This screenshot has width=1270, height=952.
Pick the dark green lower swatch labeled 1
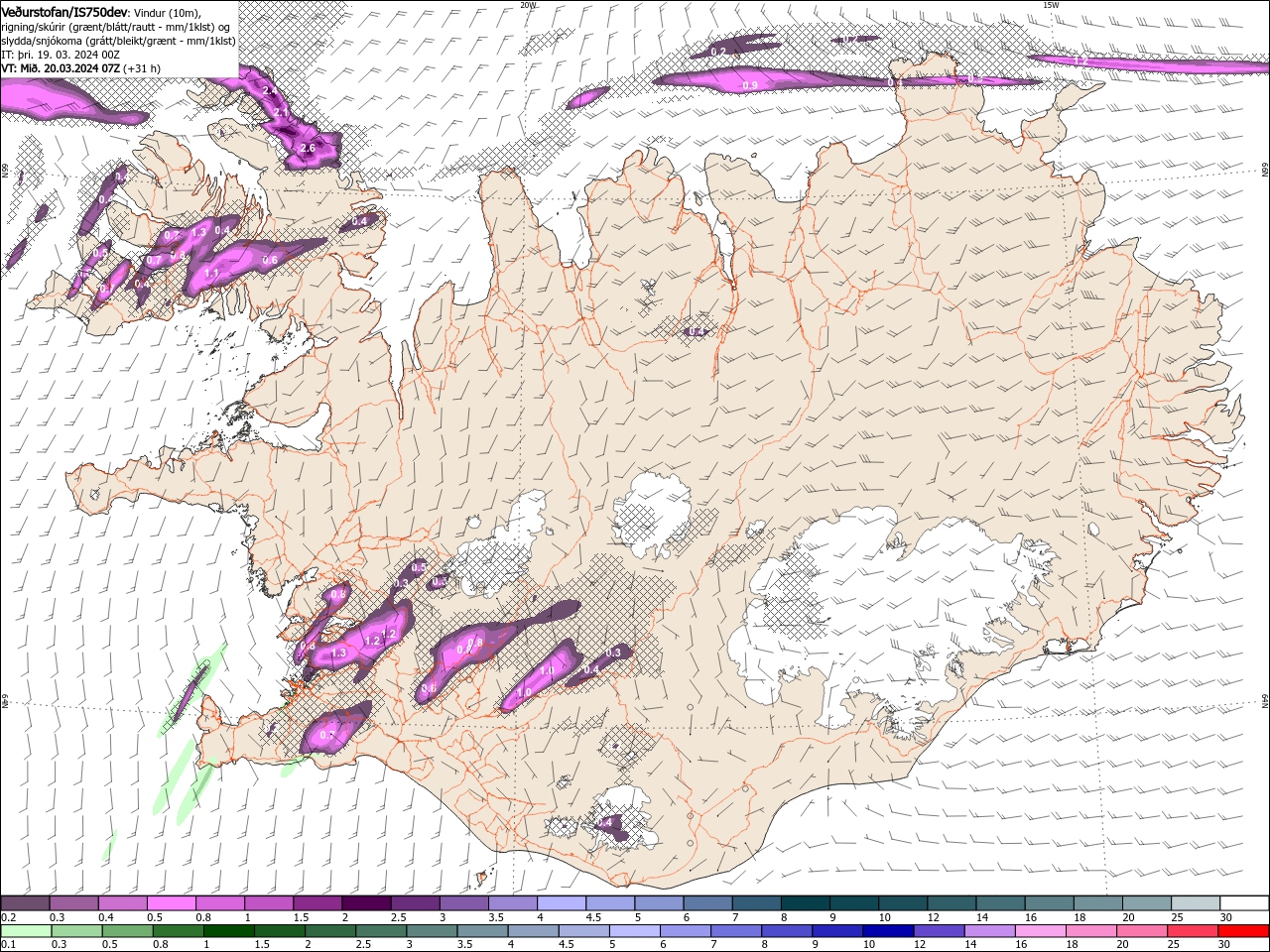coord(229,931)
